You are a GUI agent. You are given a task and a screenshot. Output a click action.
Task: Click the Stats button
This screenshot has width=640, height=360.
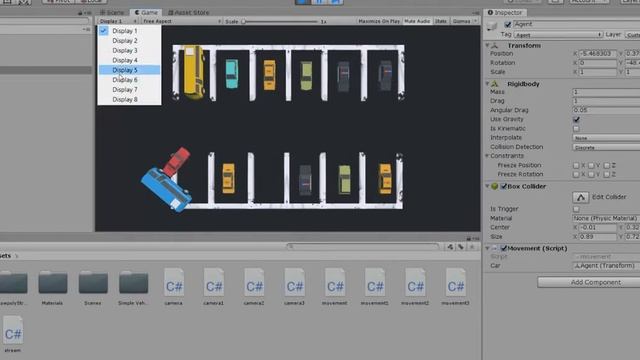pyautogui.click(x=441, y=21)
